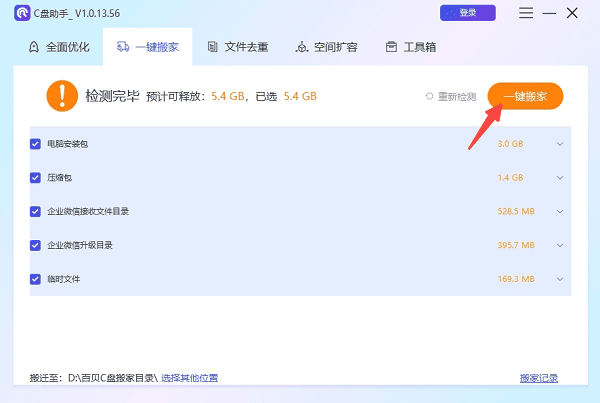Toggle the 企业微信升级目录 checkbox
This screenshot has width=600, height=403.
tap(35, 245)
